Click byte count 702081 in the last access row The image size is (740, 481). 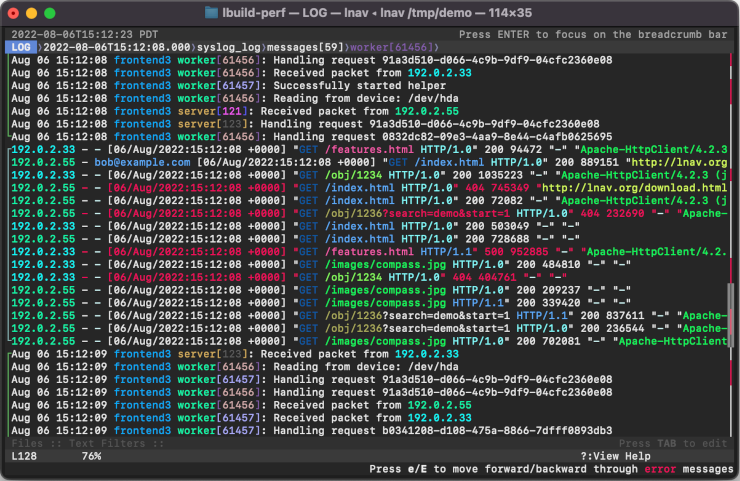[x=561, y=341]
